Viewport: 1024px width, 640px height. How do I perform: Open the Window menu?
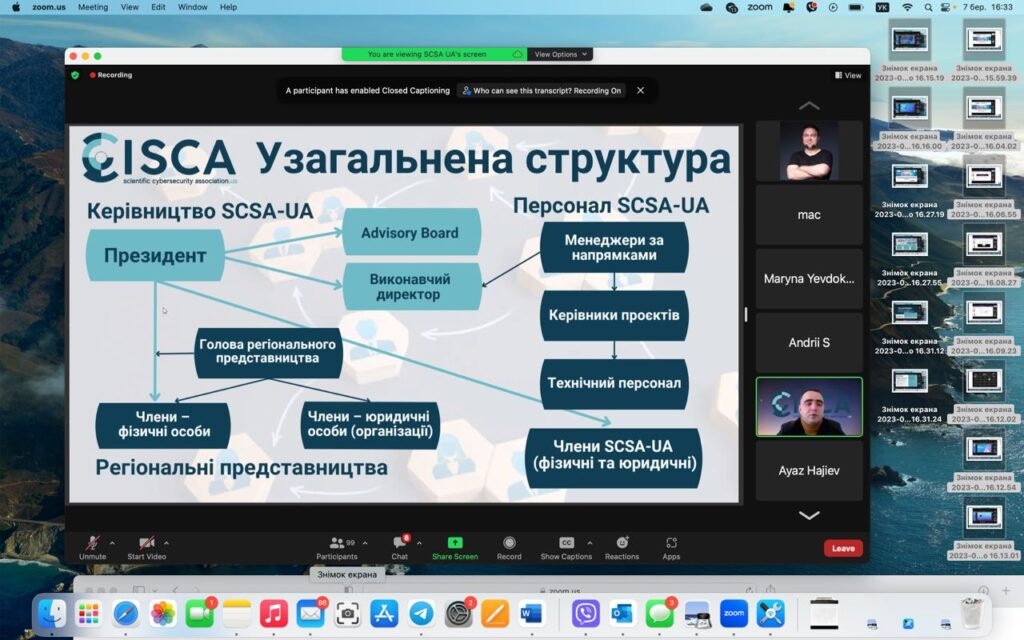tap(193, 7)
